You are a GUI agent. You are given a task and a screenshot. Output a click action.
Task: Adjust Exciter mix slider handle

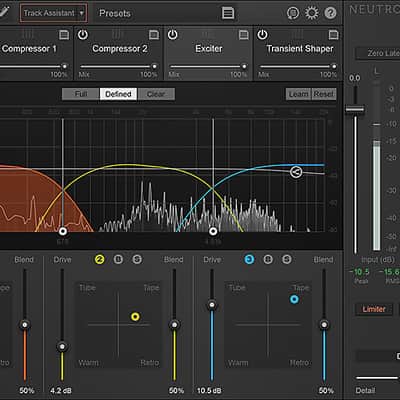click(244, 66)
